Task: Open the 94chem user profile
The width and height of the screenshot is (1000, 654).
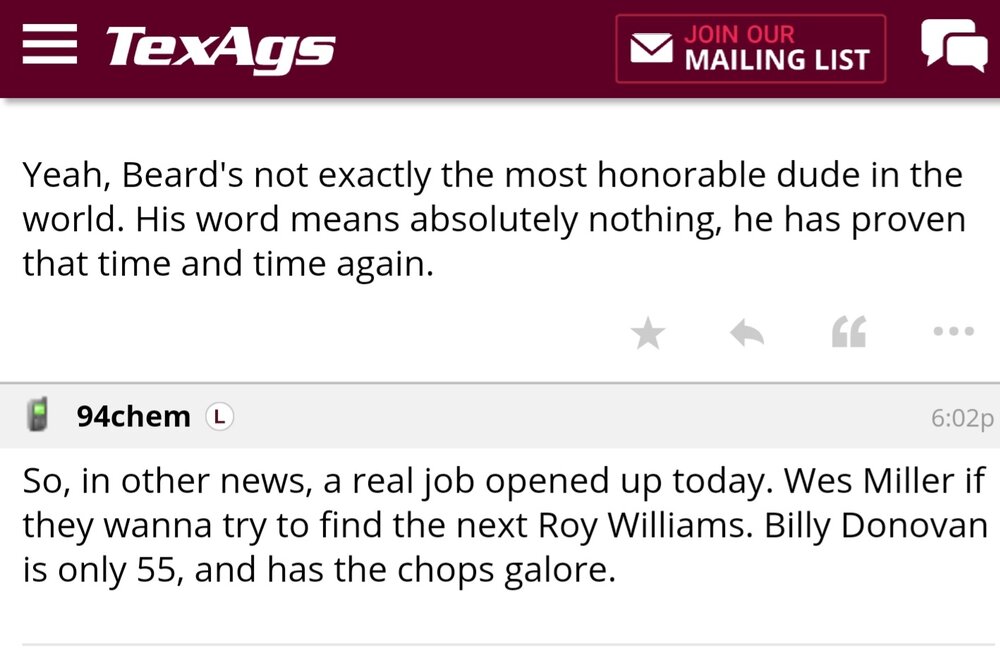Action: click(x=133, y=416)
